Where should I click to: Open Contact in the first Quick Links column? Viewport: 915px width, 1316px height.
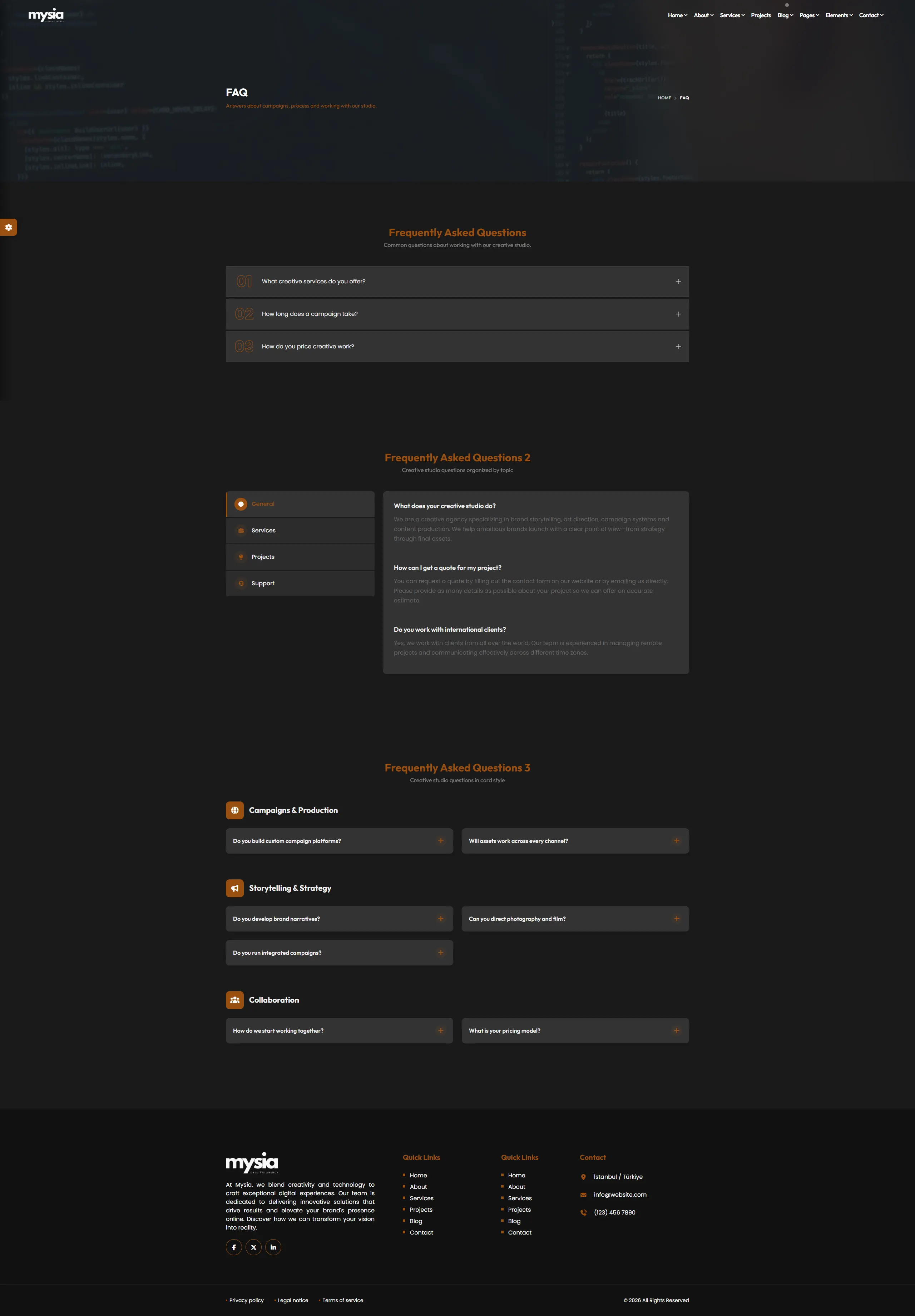pos(421,1233)
